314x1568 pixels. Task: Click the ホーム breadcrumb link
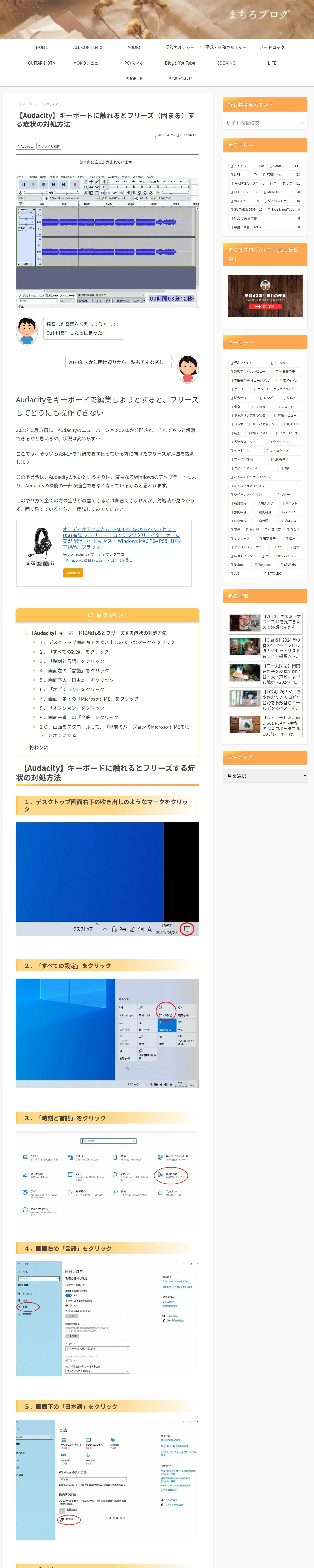click(27, 104)
